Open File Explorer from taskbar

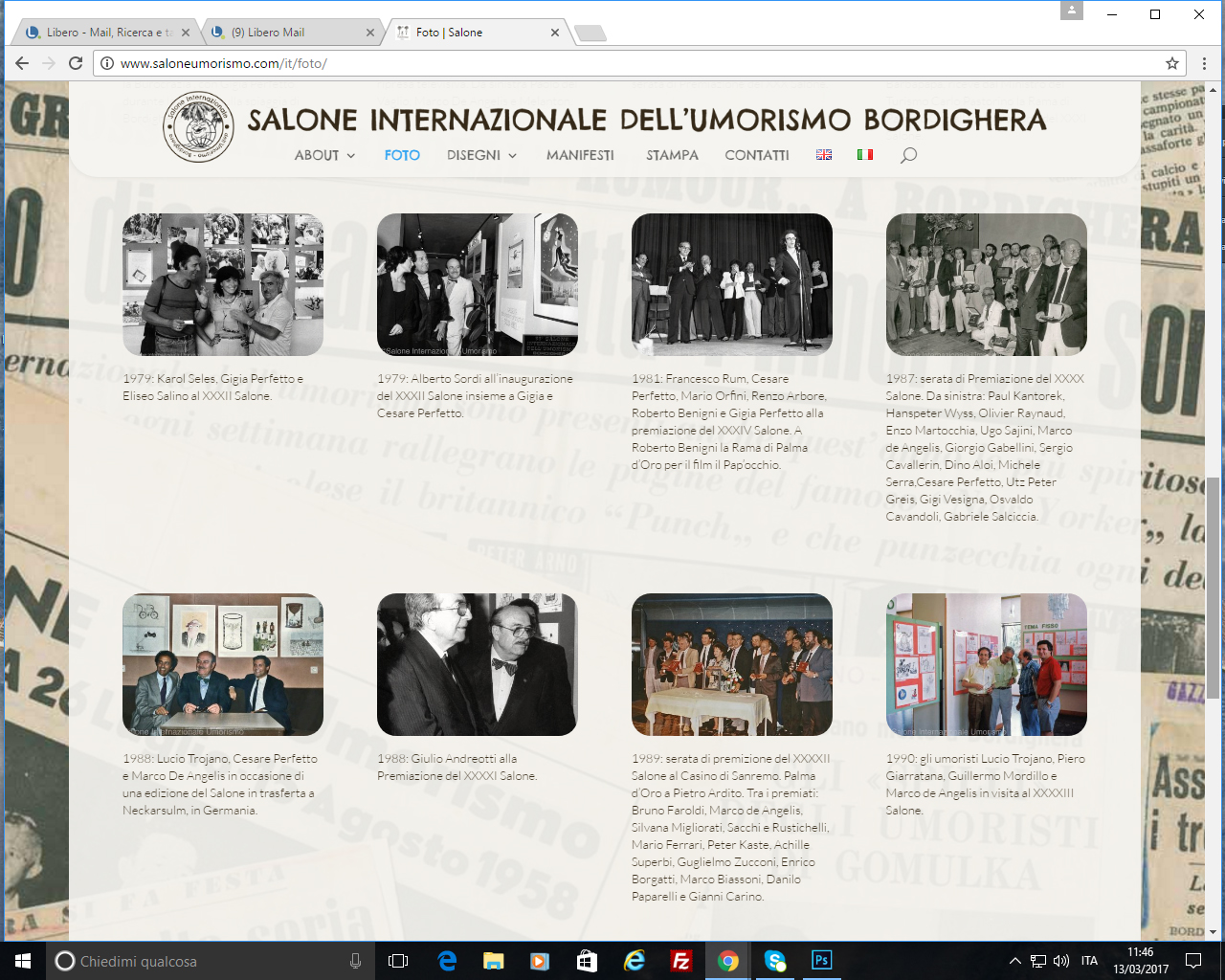coord(493,961)
